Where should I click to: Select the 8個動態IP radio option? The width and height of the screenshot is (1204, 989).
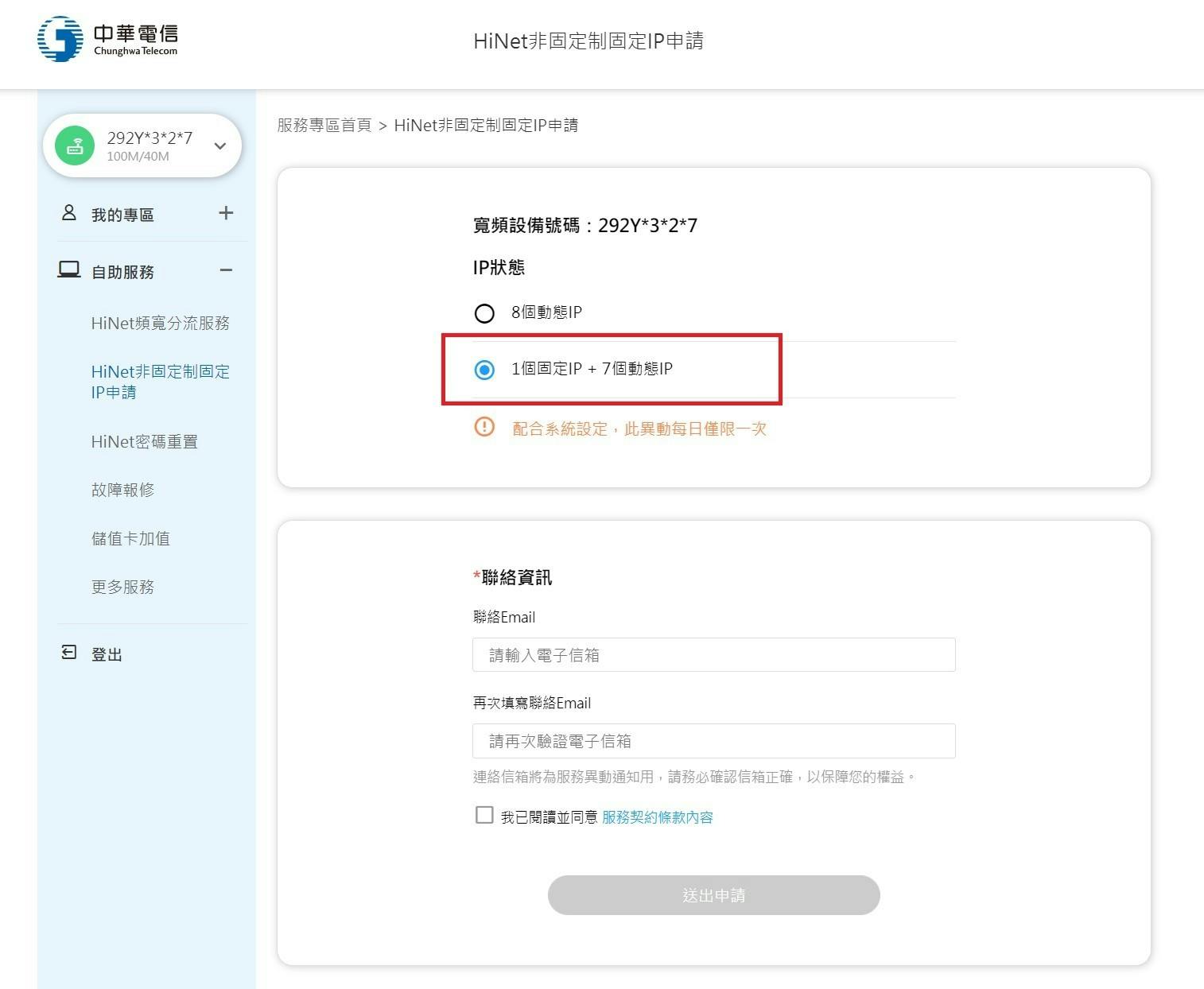[x=484, y=313]
